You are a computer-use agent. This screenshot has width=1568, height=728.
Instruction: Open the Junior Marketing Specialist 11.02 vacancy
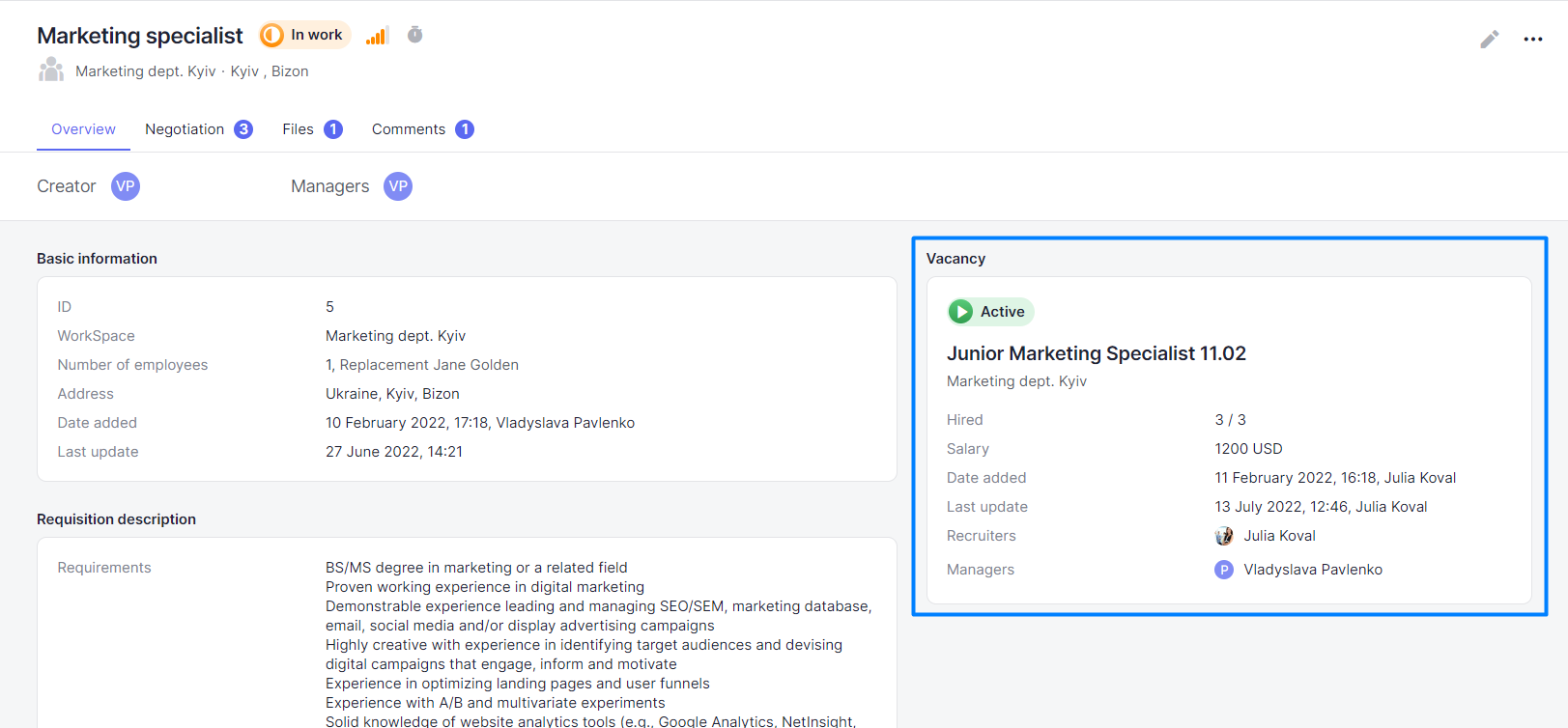[1096, 353]
